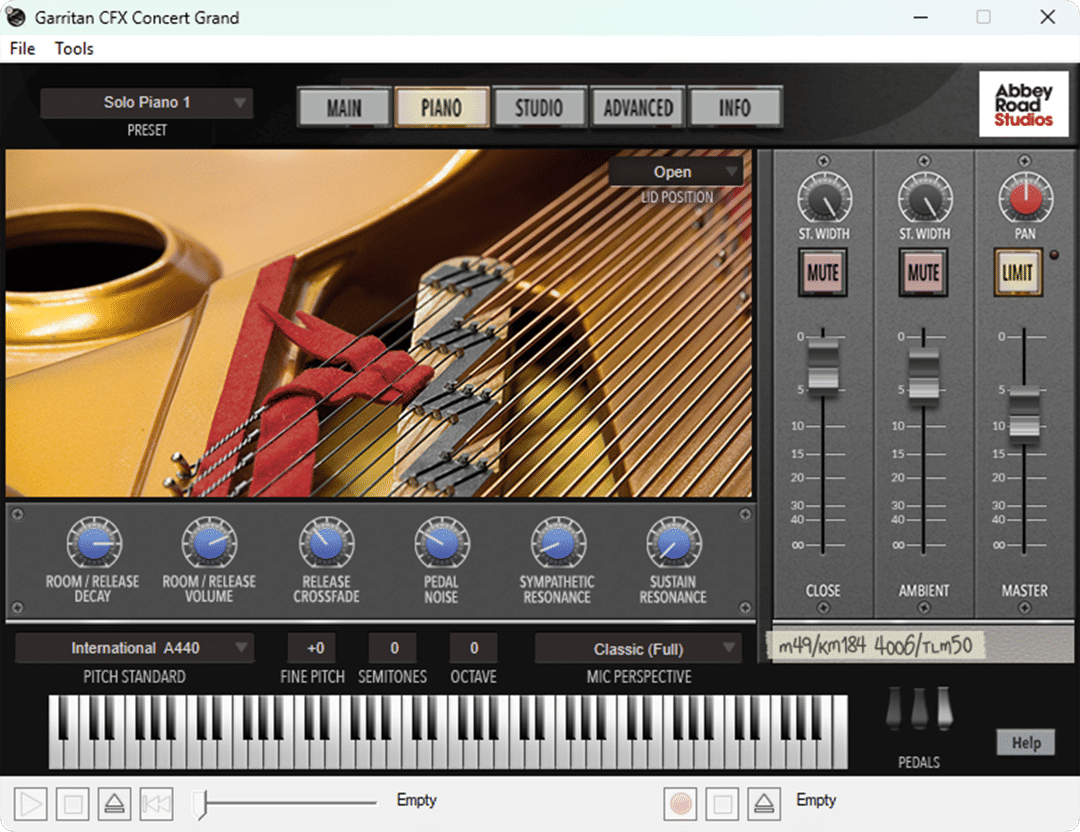The width and height of the screenshot is (1080, 832).
Task: Click the middle sostenuto pedal
Action: (919, 707)
